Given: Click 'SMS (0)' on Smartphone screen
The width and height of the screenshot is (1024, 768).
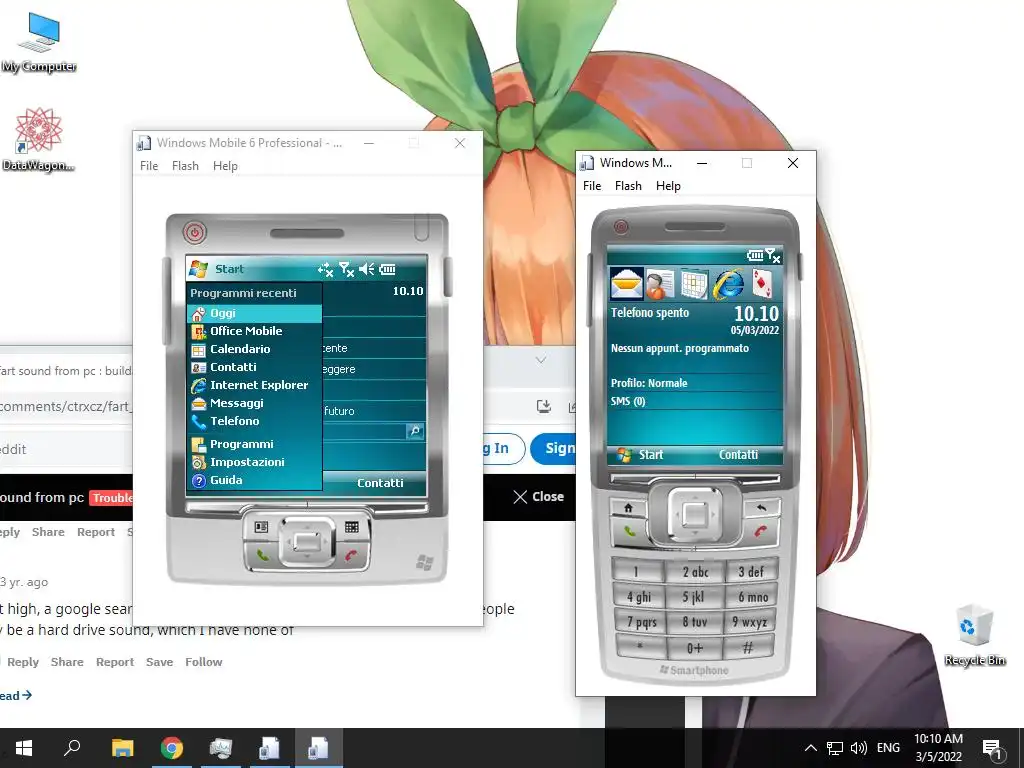Looking at the screenshot, I should [628, 402].
